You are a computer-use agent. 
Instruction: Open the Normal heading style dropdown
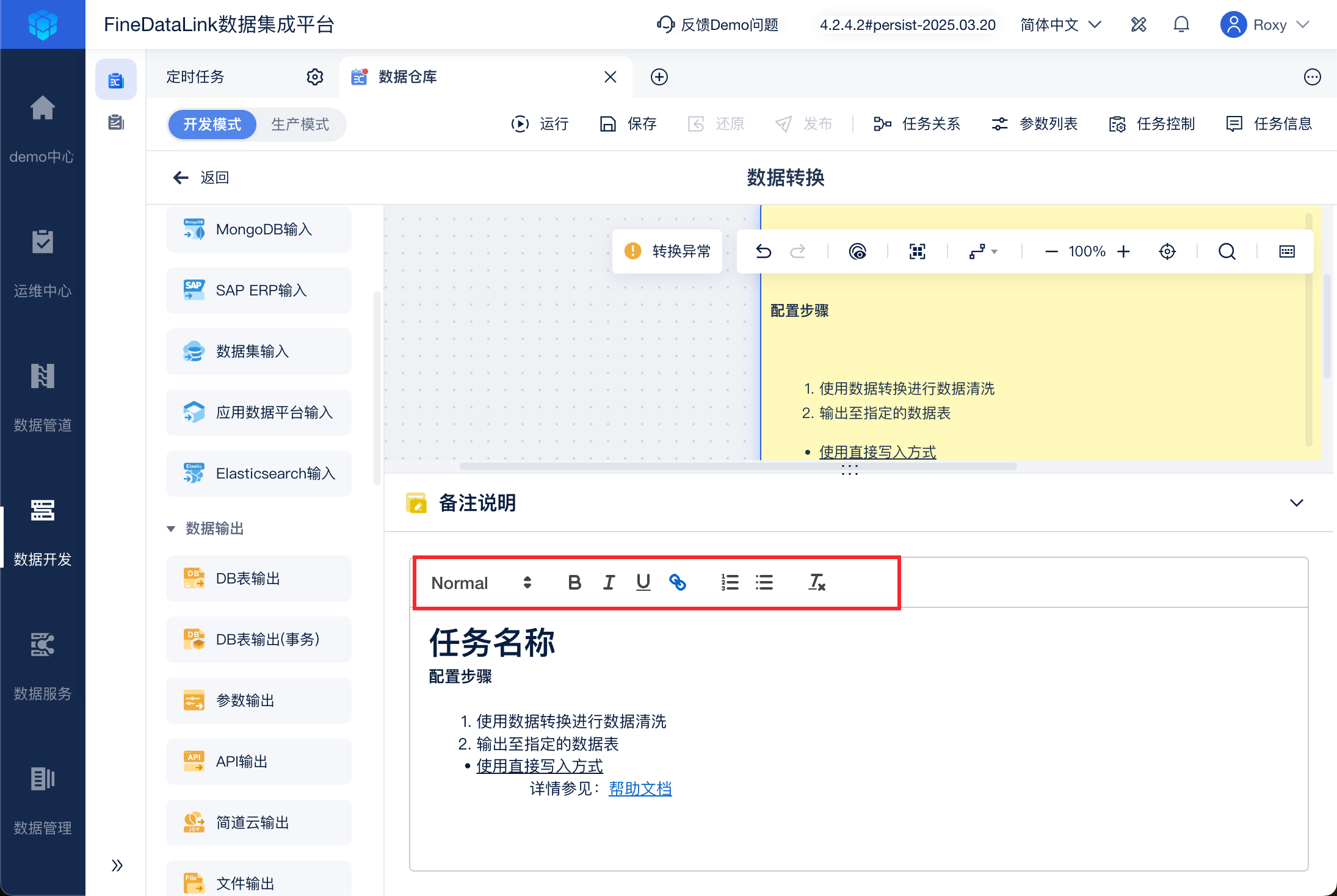(481, 583)
